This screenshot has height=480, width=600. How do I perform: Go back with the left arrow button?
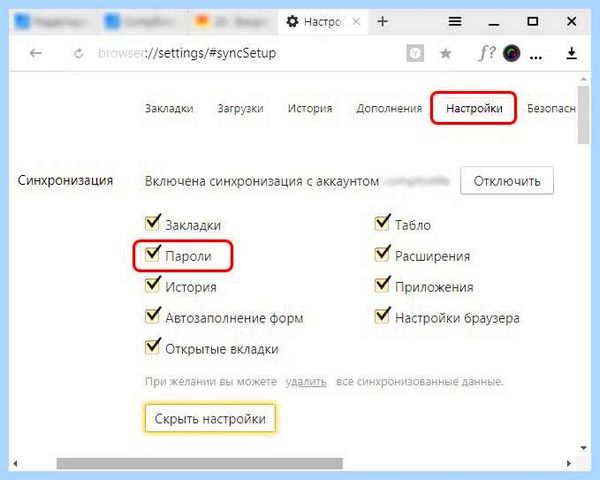pyautogui.click(x=36, y=53)
